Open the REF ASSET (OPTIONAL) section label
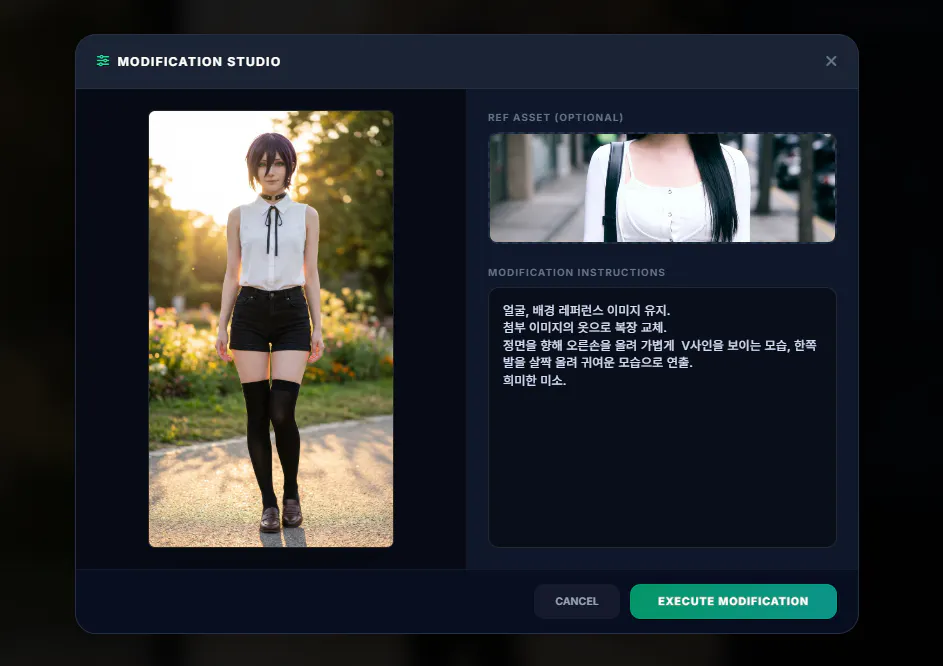The width and height of the screenshot is (943, 666). click(553, 117)
